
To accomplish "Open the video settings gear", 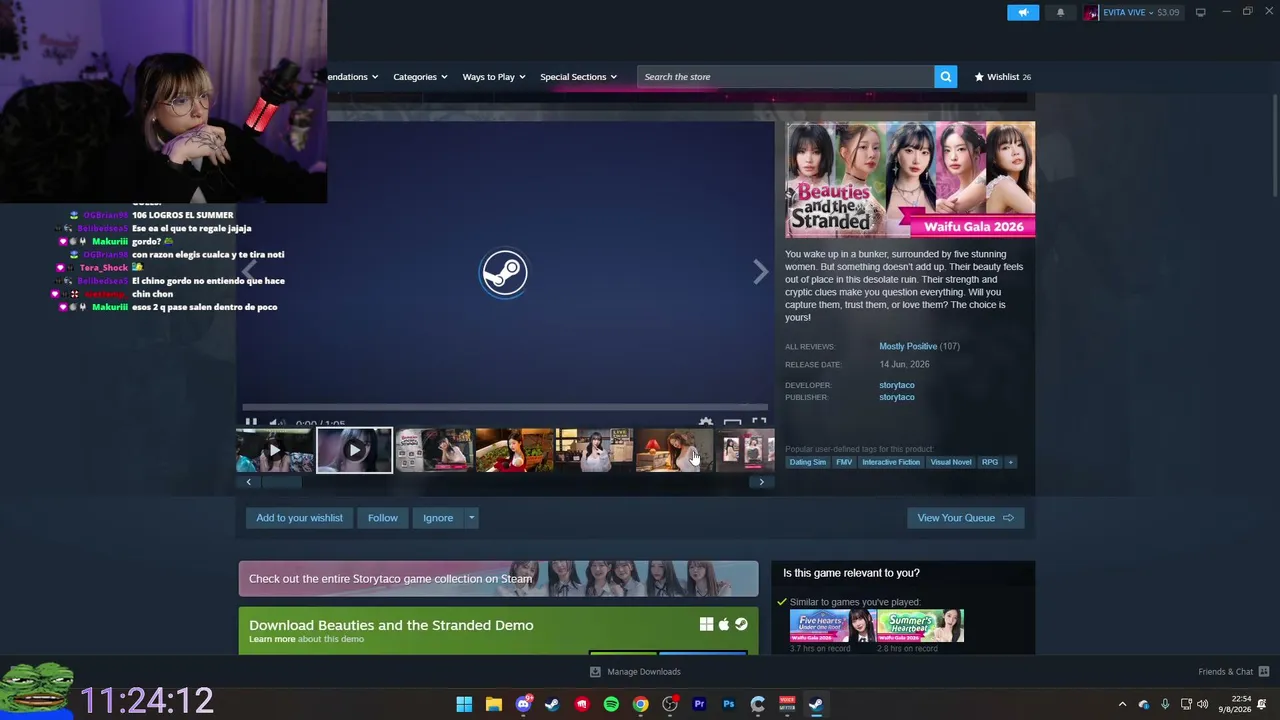I will 706,423.
